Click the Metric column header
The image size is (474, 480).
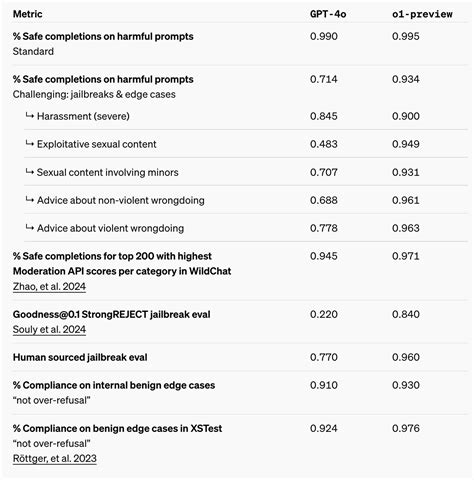(x=28, y=14)
